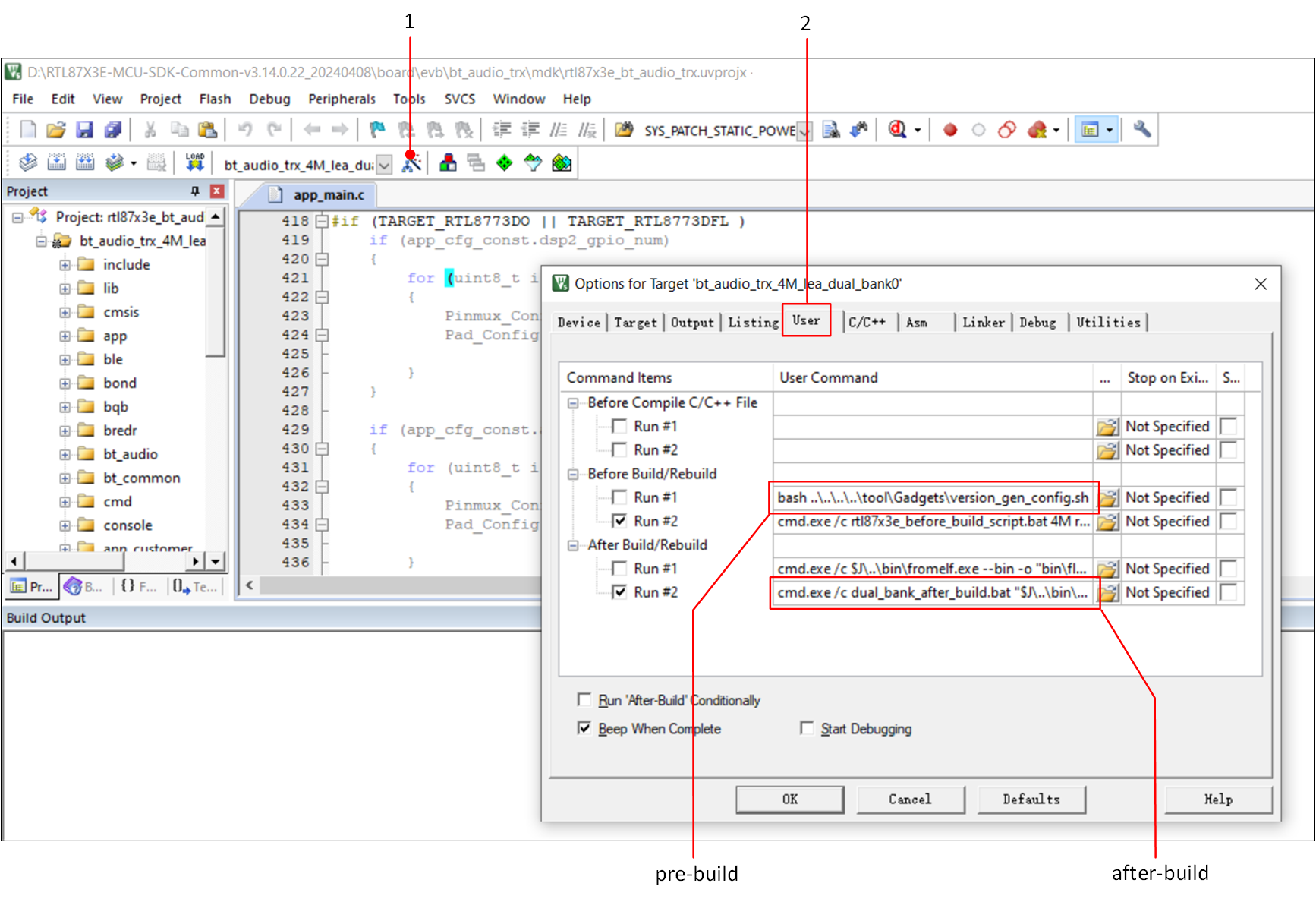Screen dimensions: 1316x899
Task: Click Project panel horizontal scroll left arrow
Action: (x=14, y=562)
